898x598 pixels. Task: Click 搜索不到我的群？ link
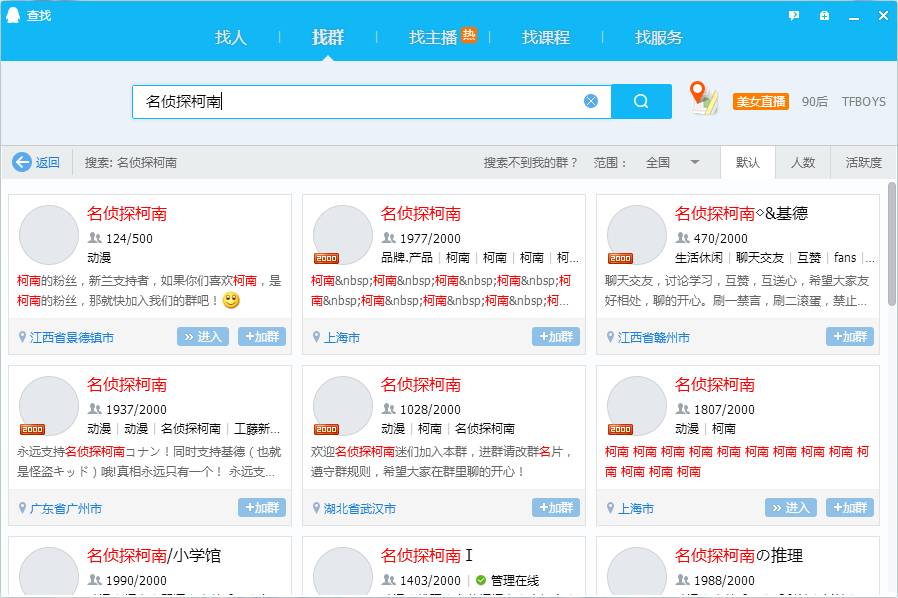[x=530, y=163]
